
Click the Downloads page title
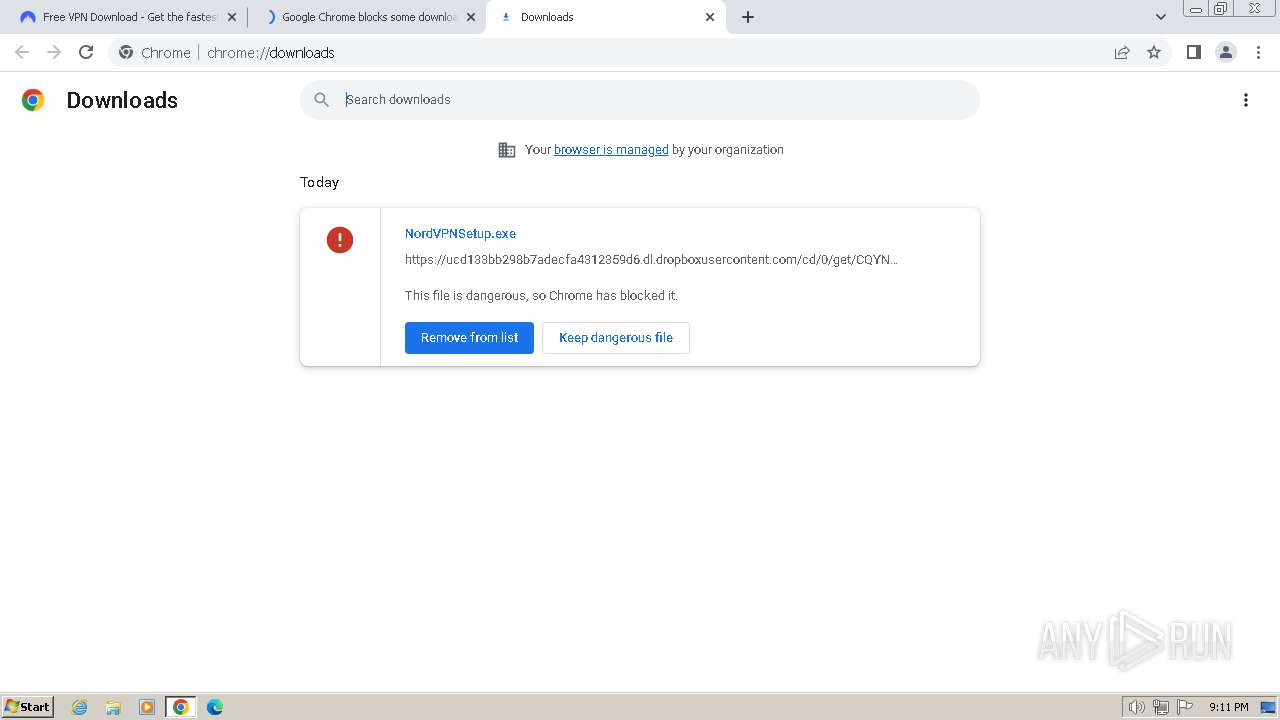122,100
